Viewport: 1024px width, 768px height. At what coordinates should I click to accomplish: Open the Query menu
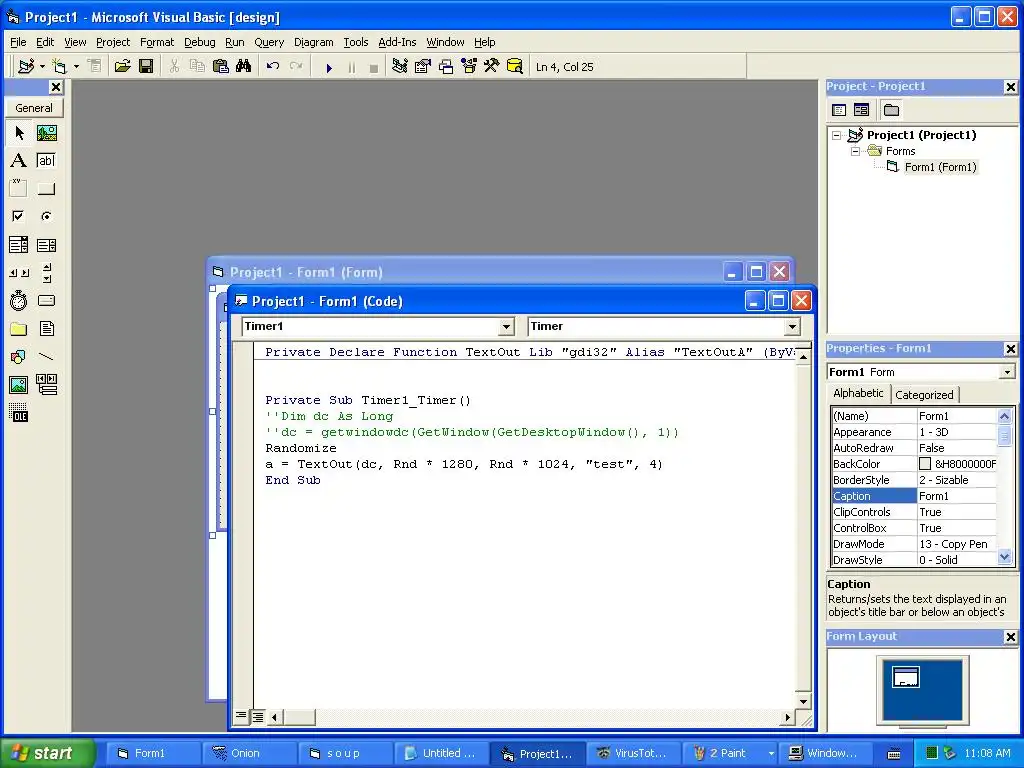tap(269, 42)
